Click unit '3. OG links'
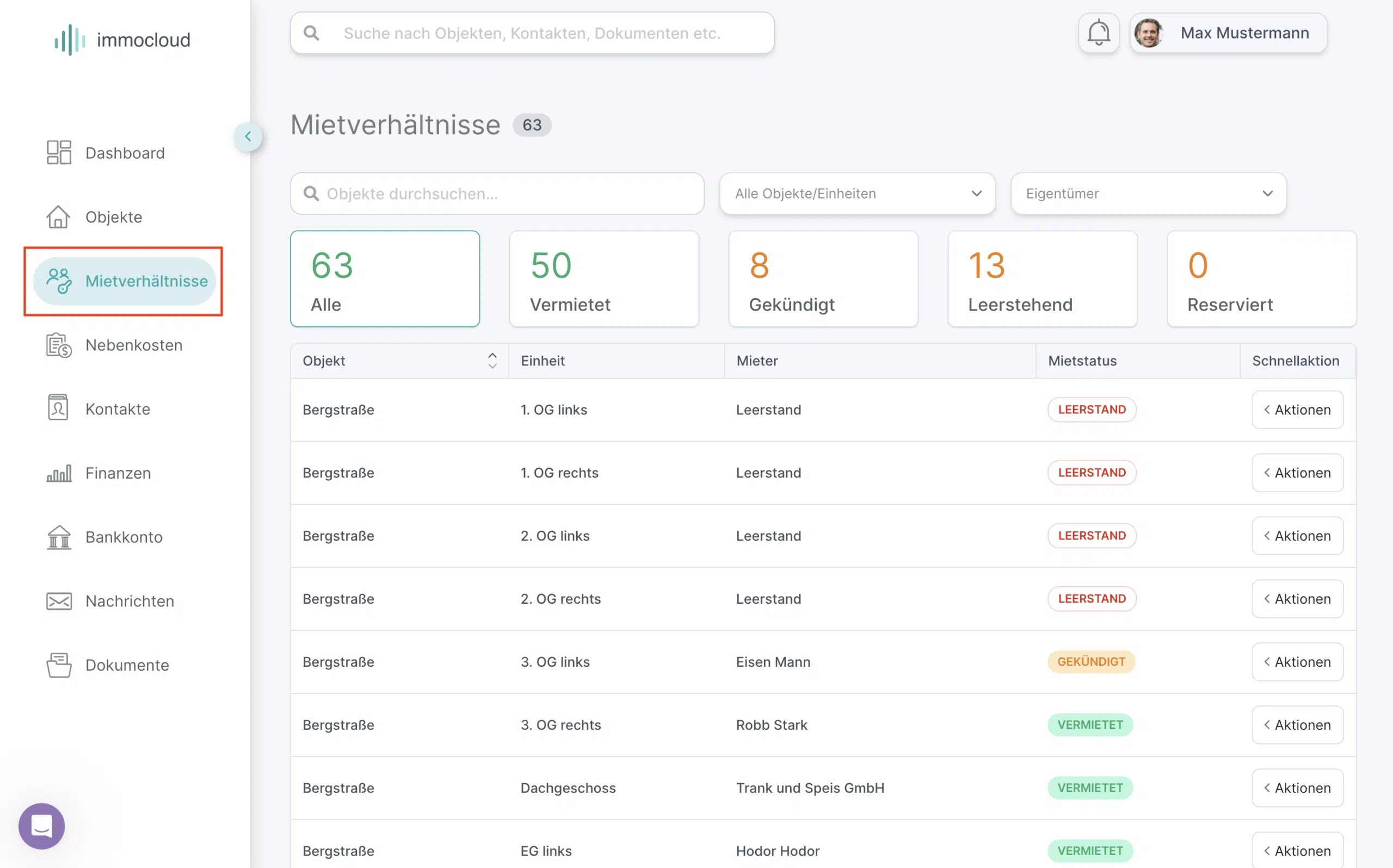The width and height of the screenshot is (1393, 868). pos(555,662)
